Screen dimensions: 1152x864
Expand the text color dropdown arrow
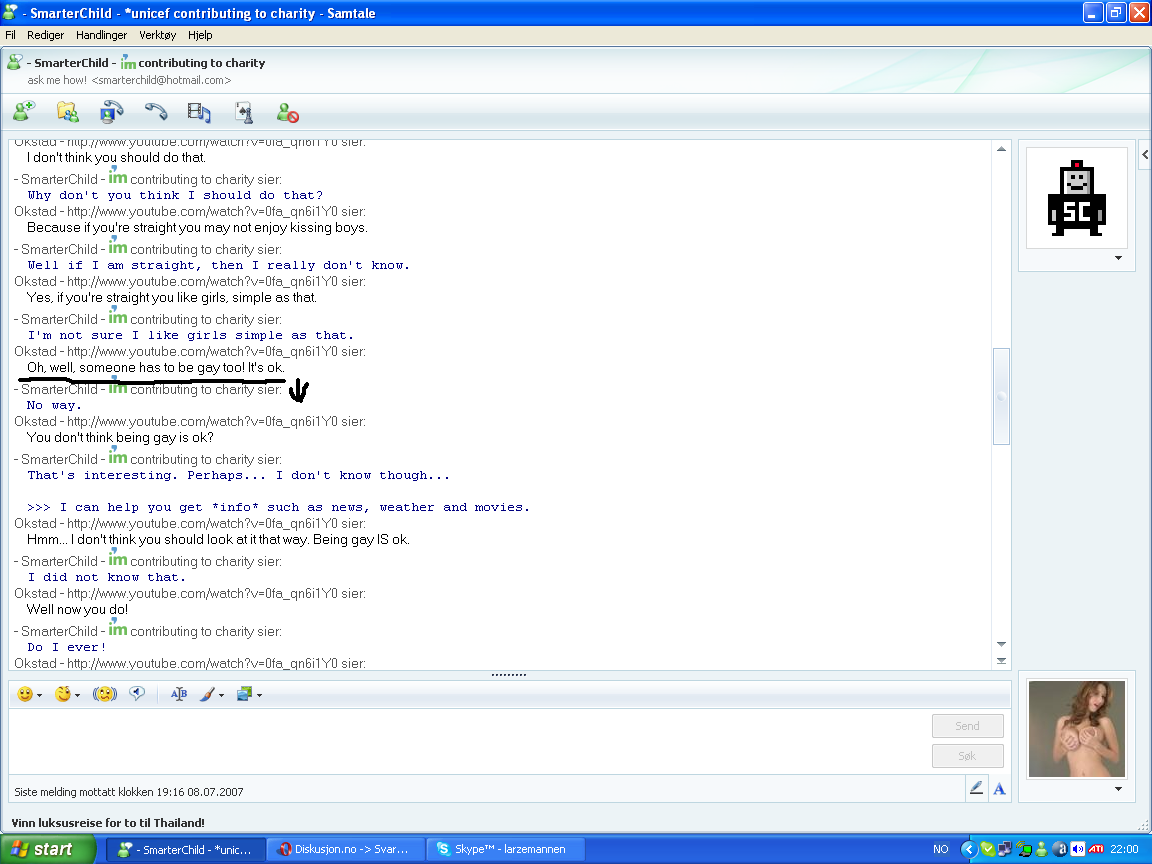(x=221, y=695)
